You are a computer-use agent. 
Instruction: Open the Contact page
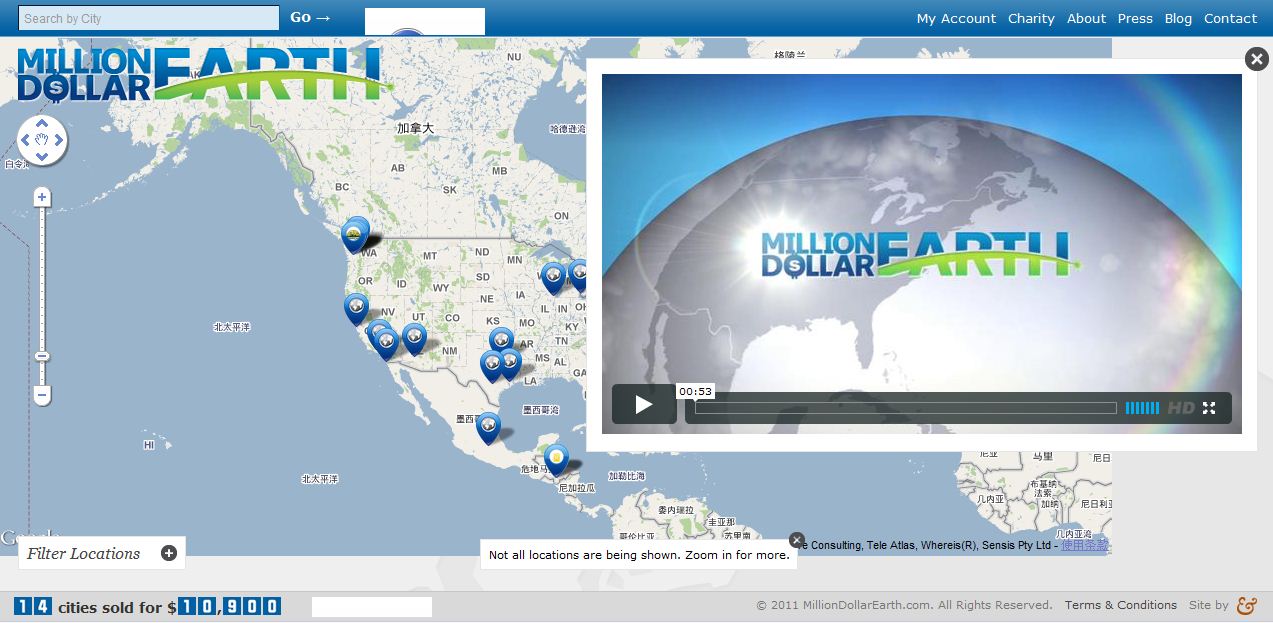(x=1230, y=18)
